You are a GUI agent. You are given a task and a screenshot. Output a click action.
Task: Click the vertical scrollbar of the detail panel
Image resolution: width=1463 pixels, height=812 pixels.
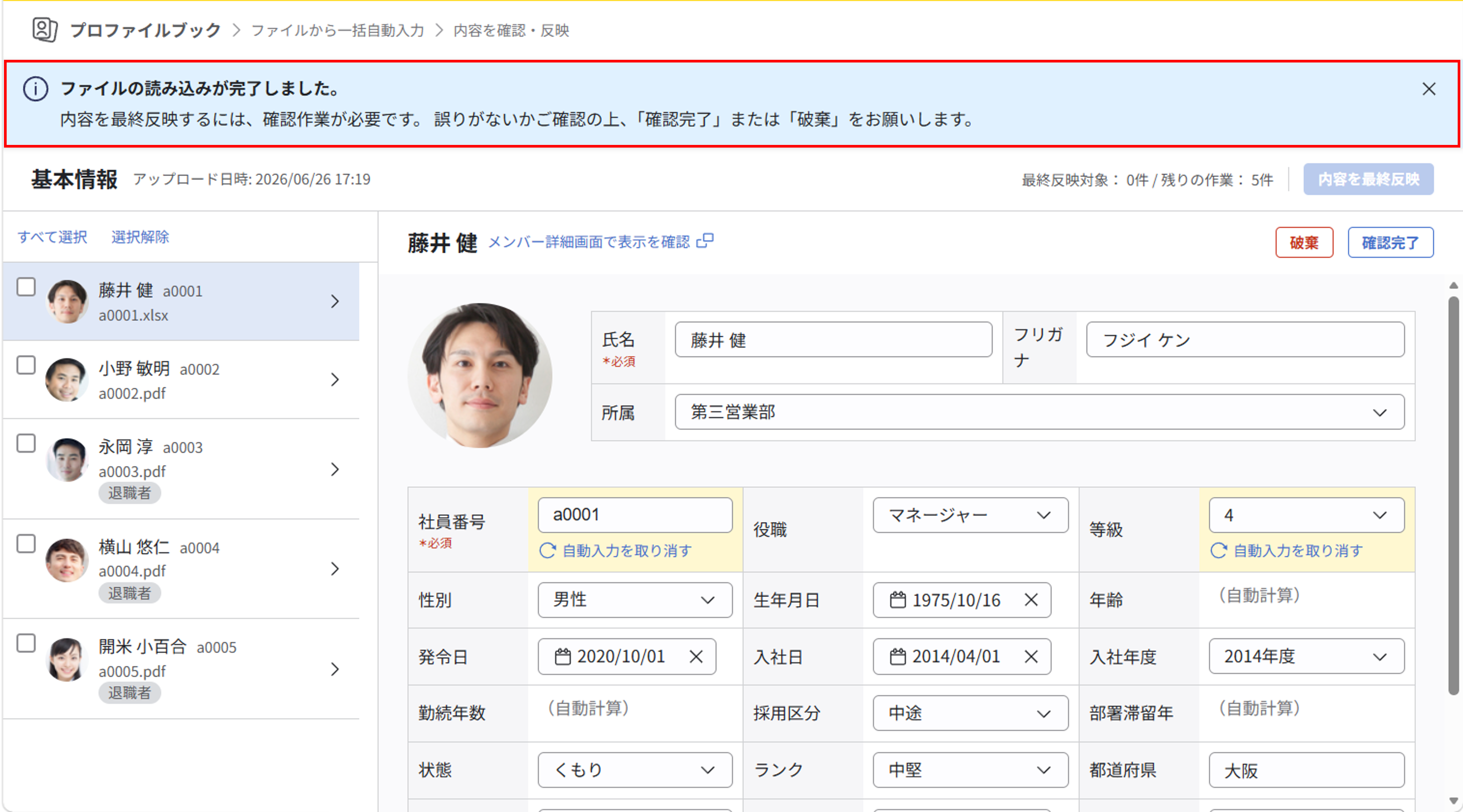(x=1453, y=495)
